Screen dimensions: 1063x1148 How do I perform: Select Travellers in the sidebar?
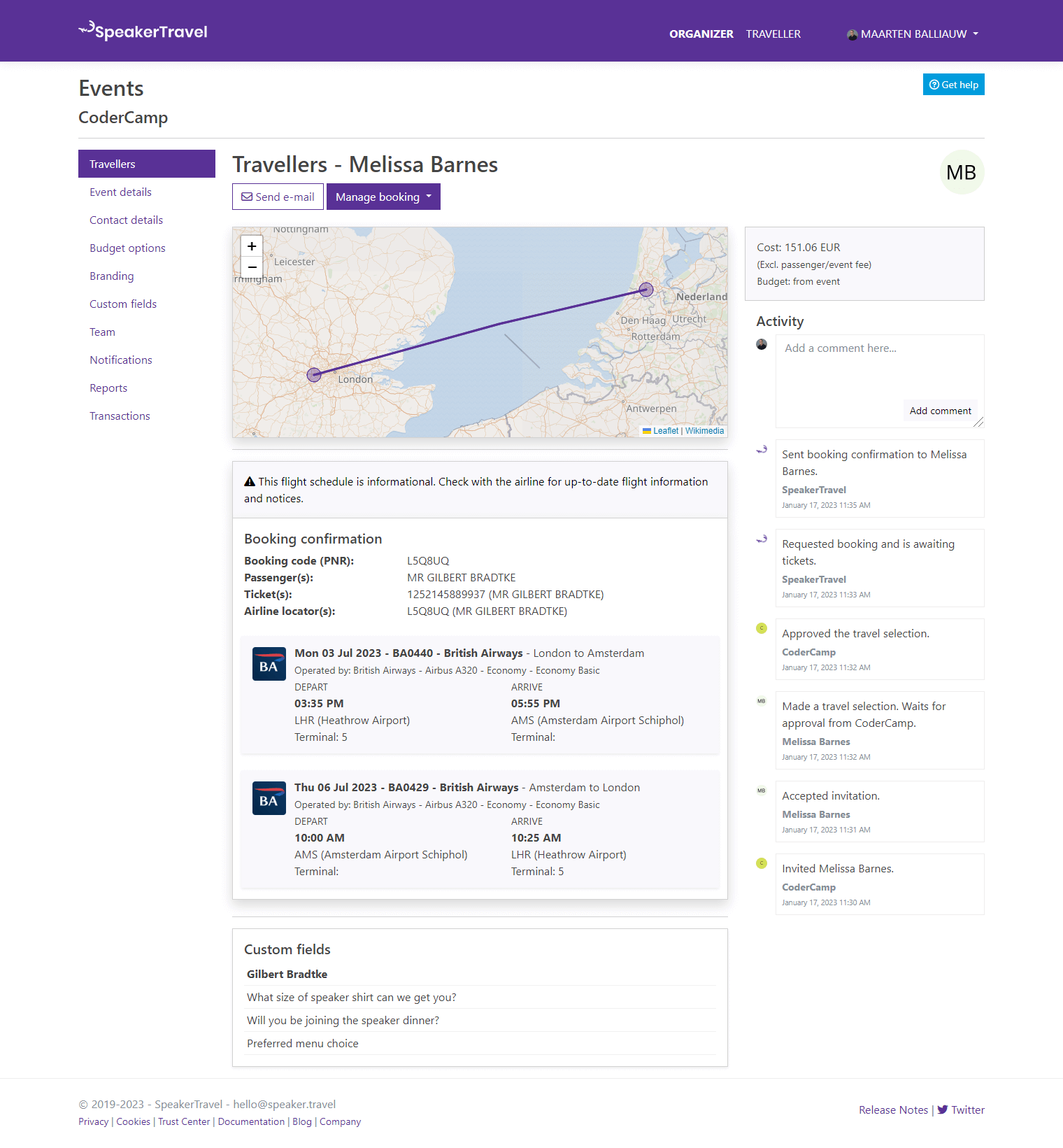(147, 164)
